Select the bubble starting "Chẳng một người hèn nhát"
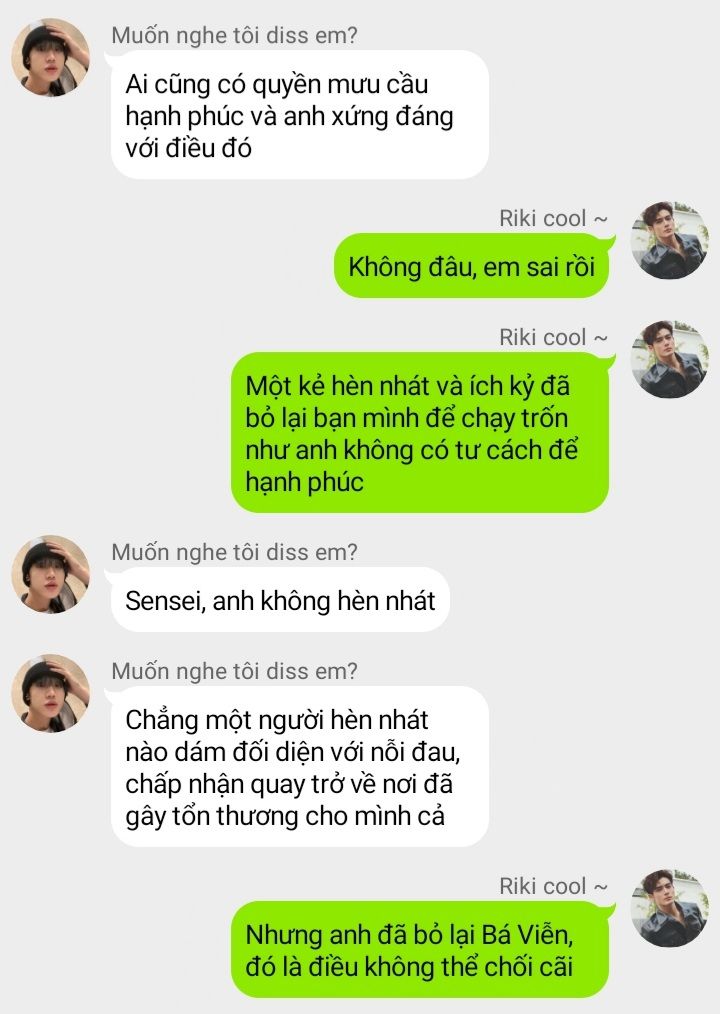 300,766
